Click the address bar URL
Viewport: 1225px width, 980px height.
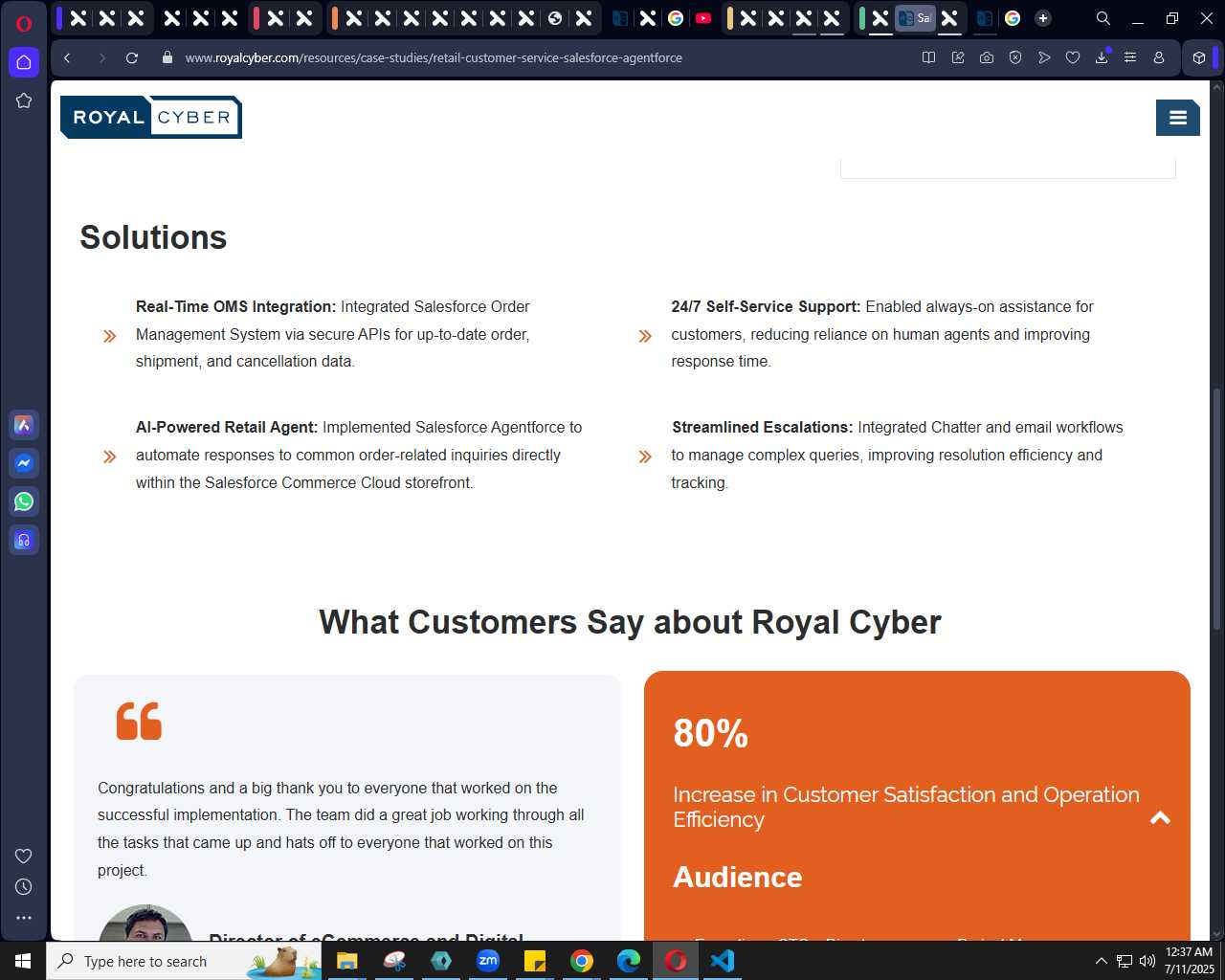(x=434, y=57)
